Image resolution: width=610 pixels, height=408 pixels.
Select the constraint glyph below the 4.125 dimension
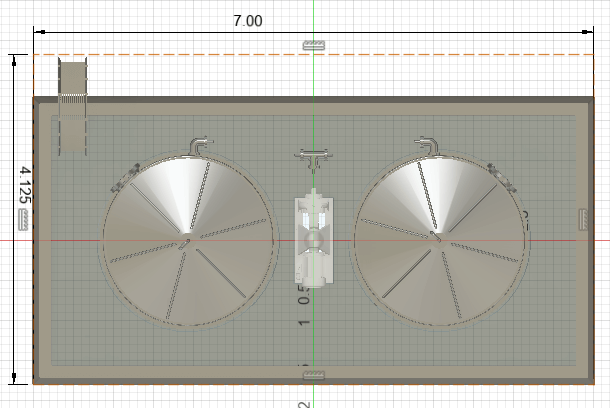(x=24, y=220)
